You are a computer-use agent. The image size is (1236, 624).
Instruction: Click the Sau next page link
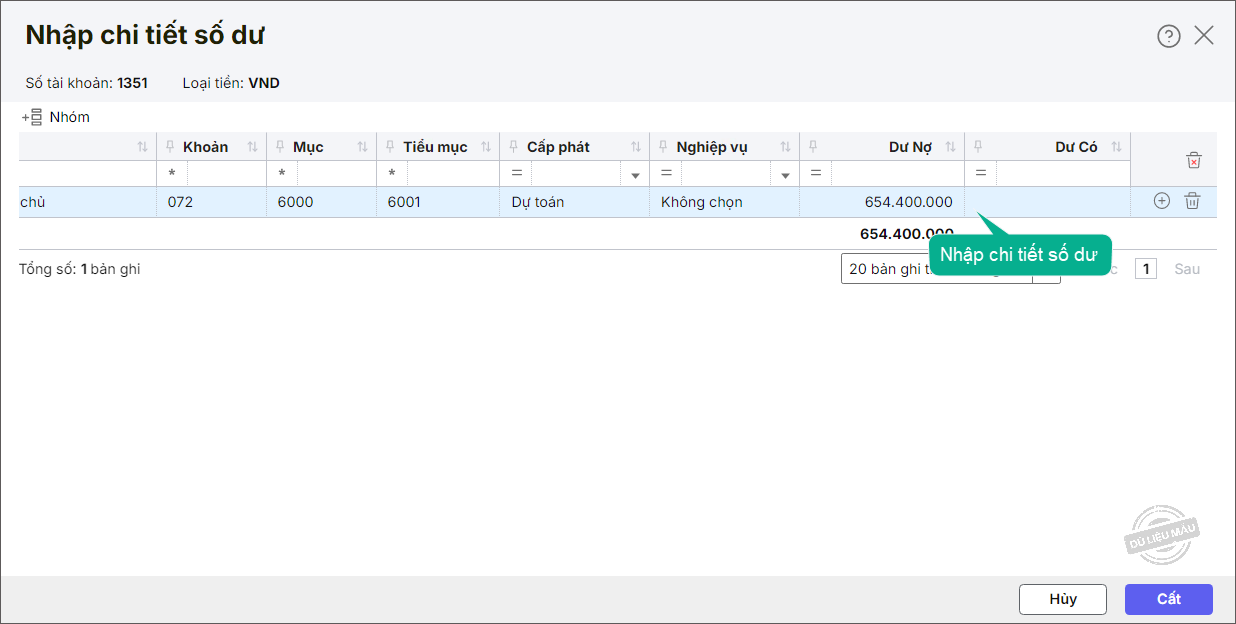pos(1187,269)
